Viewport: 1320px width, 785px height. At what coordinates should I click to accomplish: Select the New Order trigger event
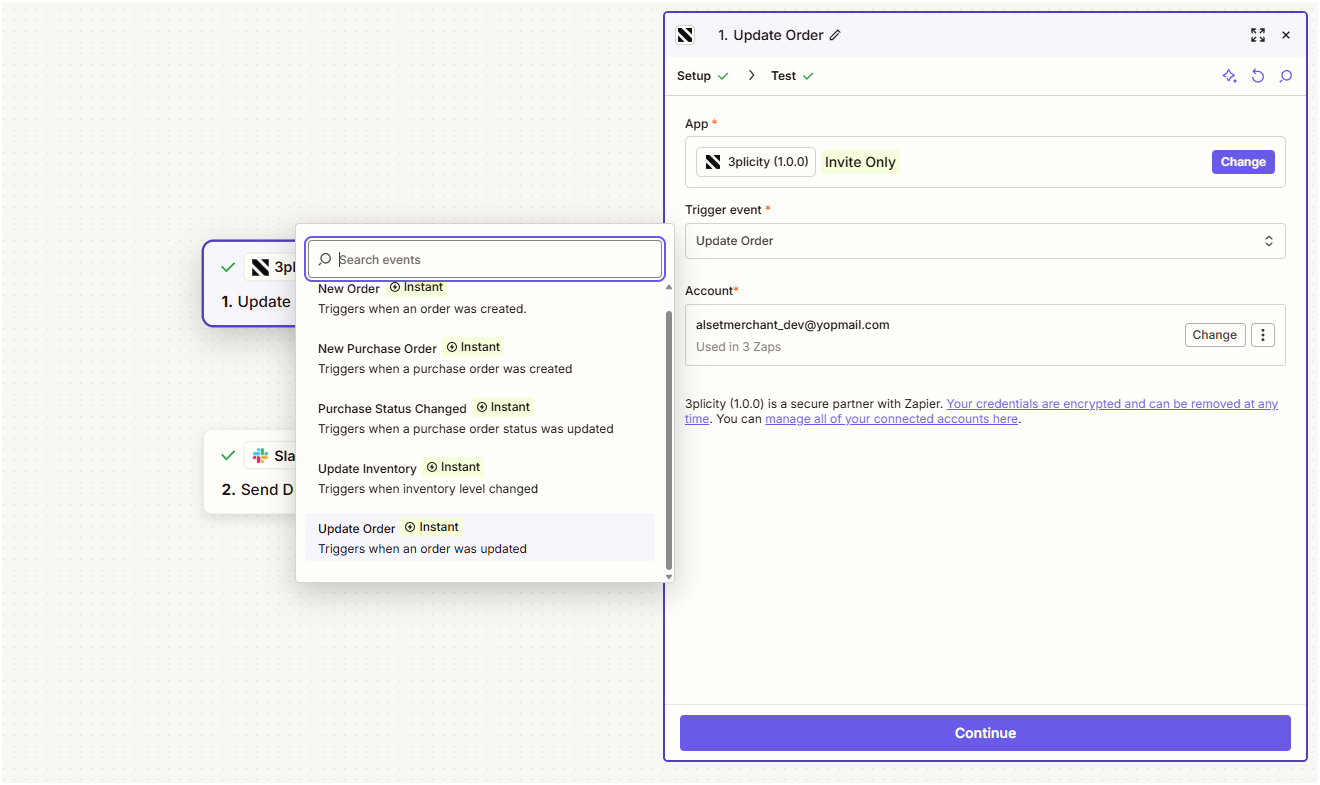[480, 298]
